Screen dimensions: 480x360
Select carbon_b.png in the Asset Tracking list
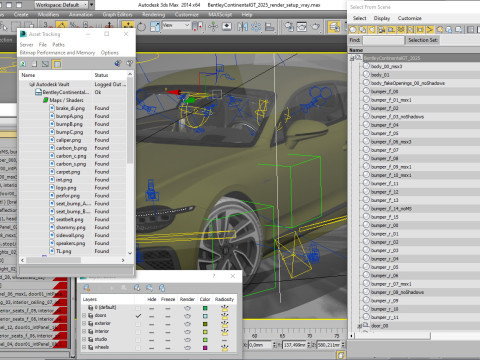71,148
